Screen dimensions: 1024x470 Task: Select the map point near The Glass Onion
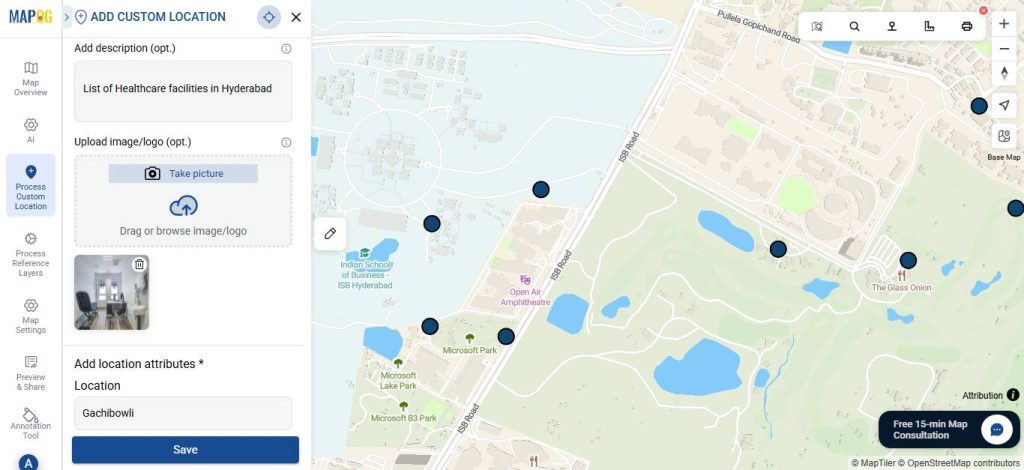tap(908, 261)
